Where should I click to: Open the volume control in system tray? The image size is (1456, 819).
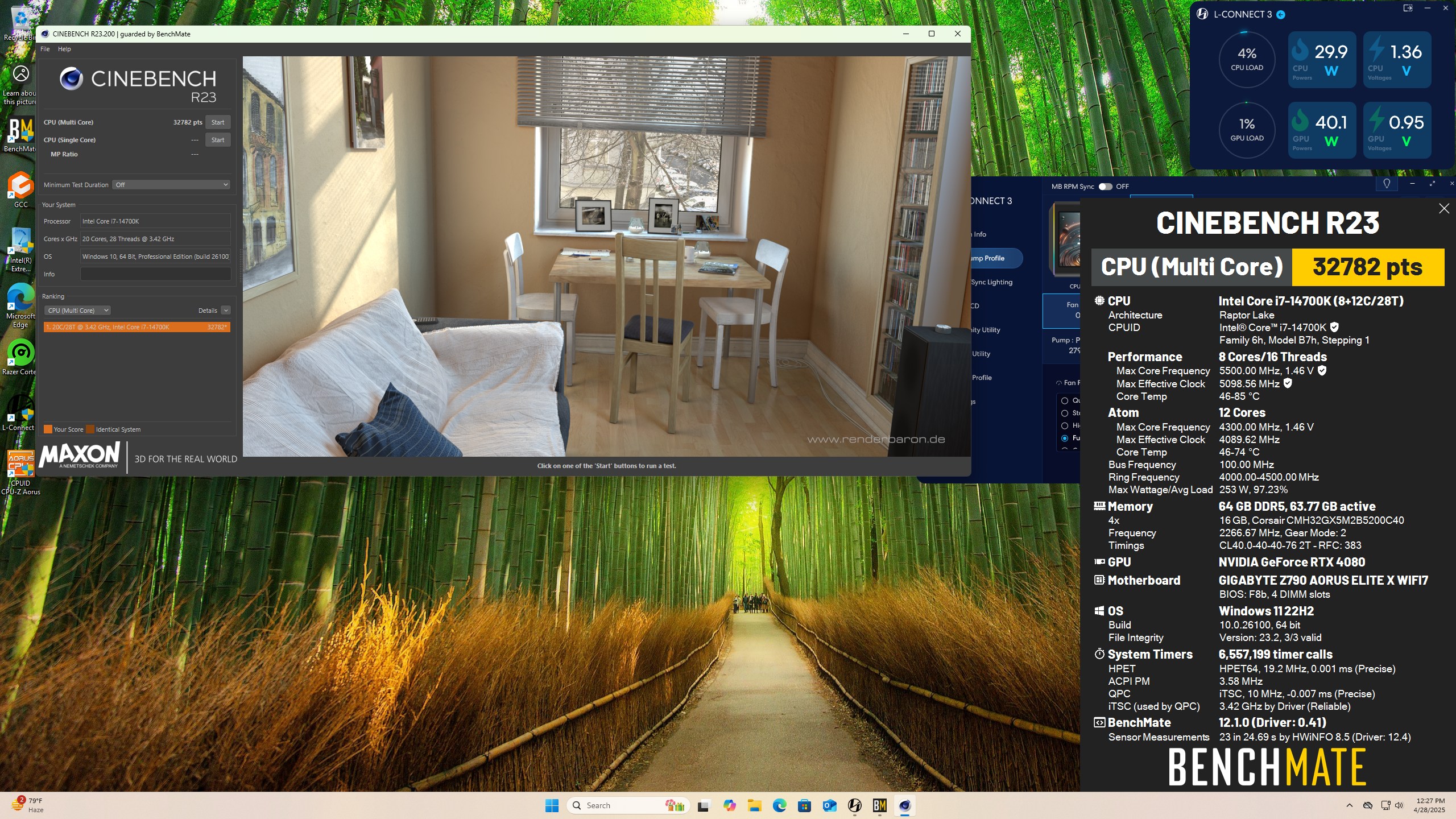tap(1399, 805)
